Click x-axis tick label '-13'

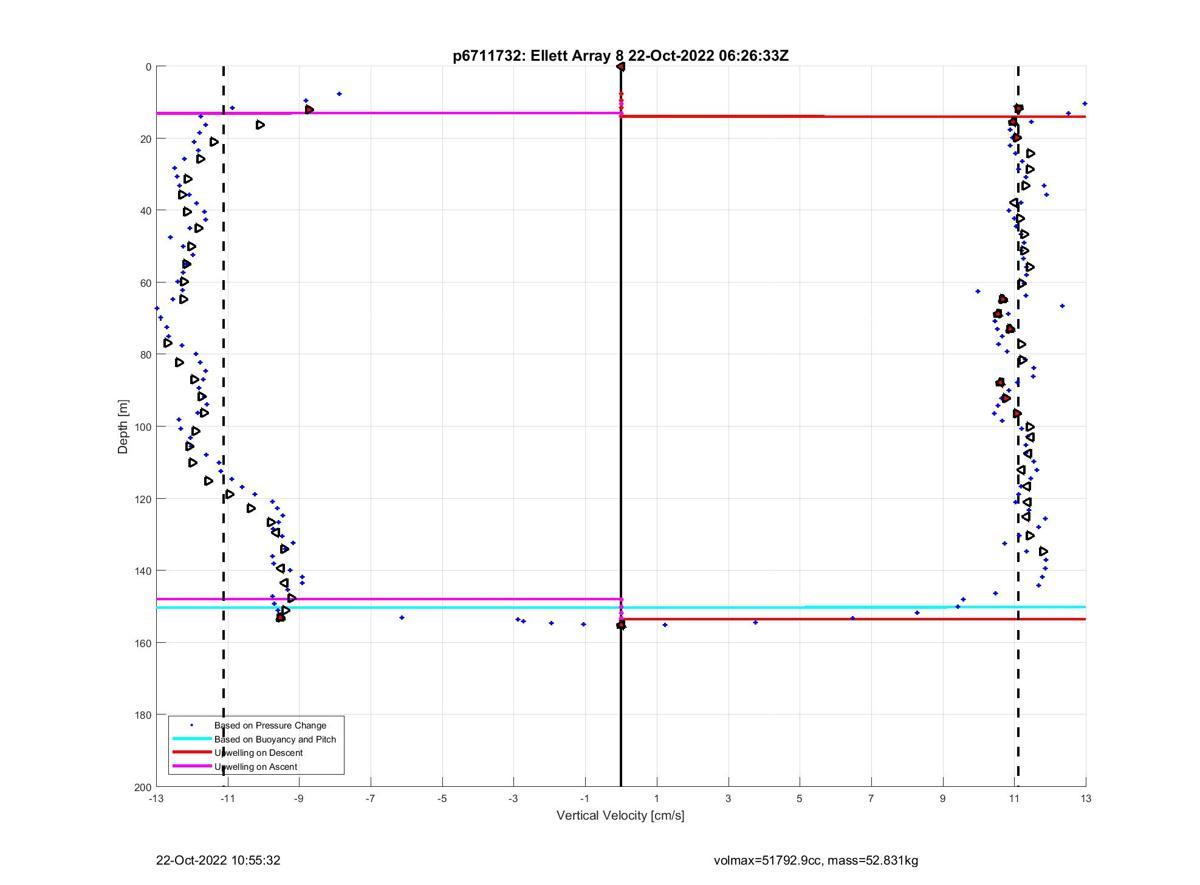pos(156,799)
